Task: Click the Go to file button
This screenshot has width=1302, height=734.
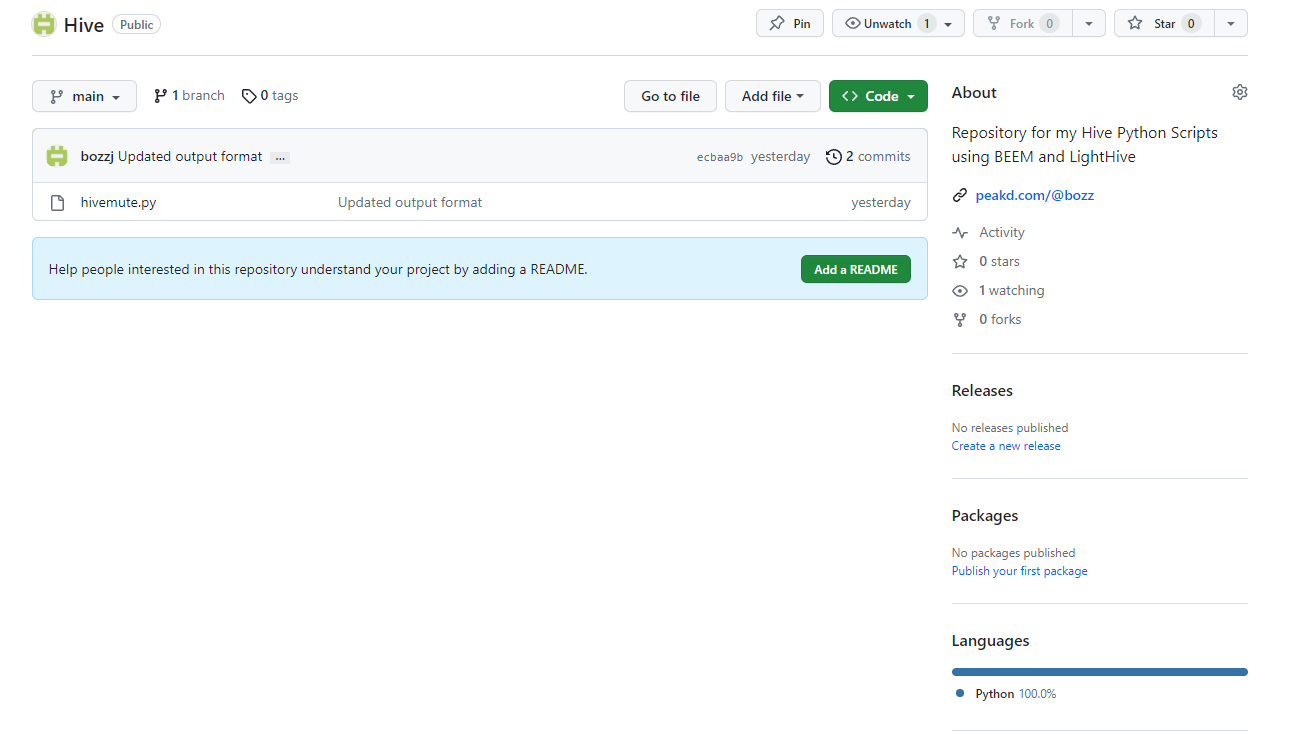Action: pos(670,96)
